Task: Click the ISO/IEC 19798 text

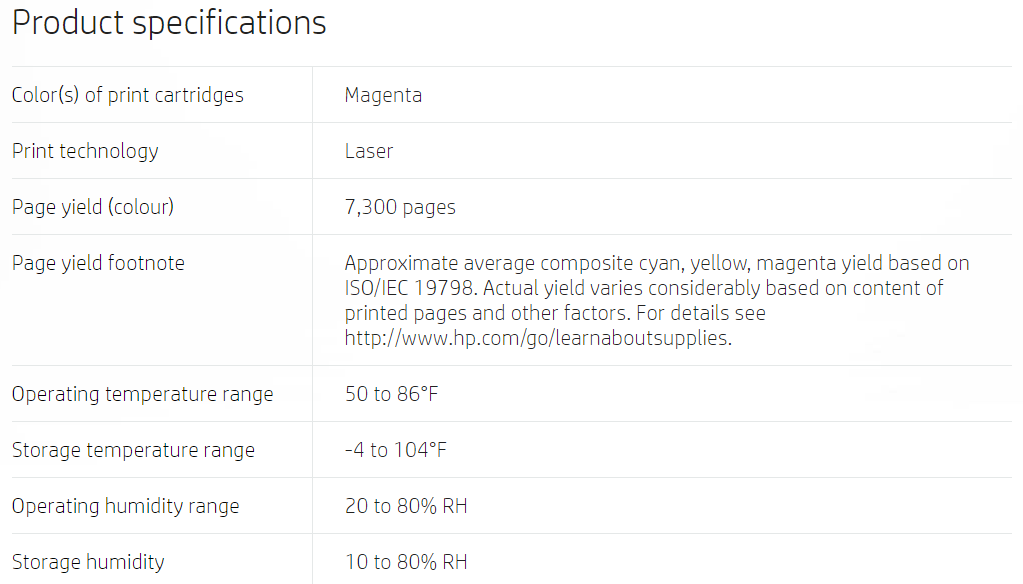Action: click(409, 288)
